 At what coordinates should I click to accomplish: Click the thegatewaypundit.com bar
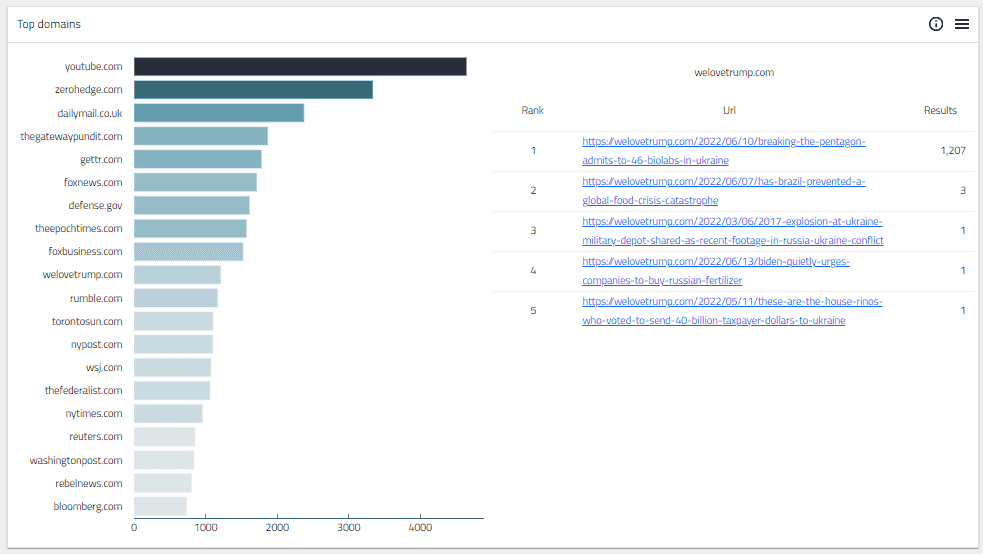[201, 136]
